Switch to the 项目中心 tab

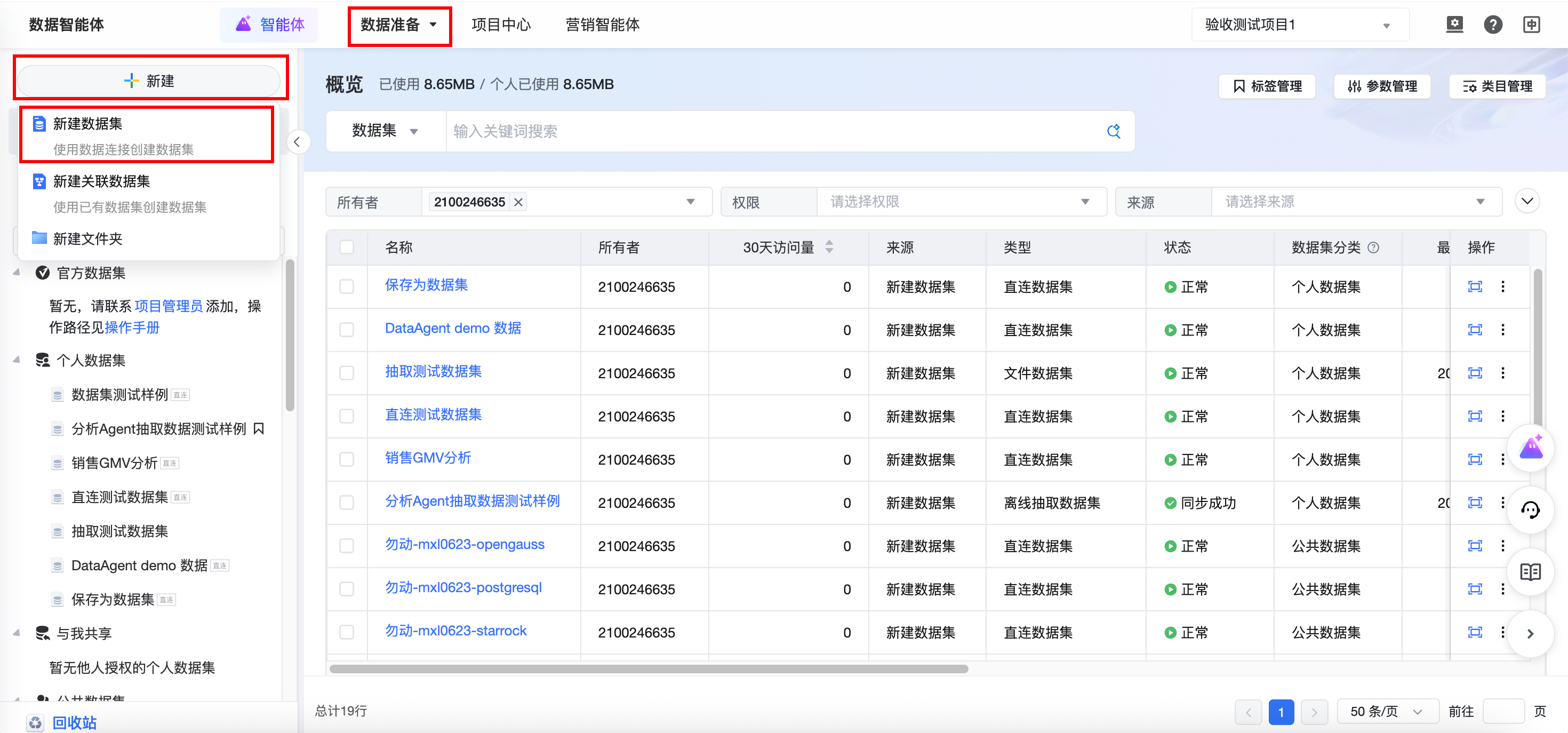(500, 25)
